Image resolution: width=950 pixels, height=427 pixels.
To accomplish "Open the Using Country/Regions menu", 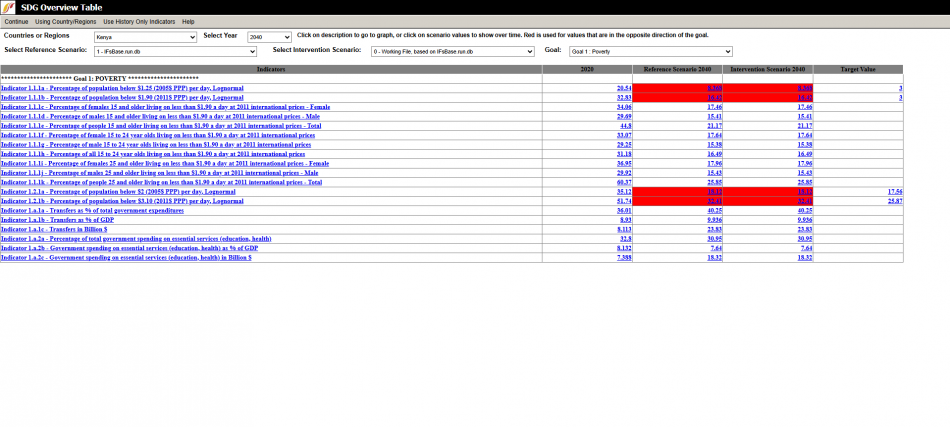I will click(66, 21).
